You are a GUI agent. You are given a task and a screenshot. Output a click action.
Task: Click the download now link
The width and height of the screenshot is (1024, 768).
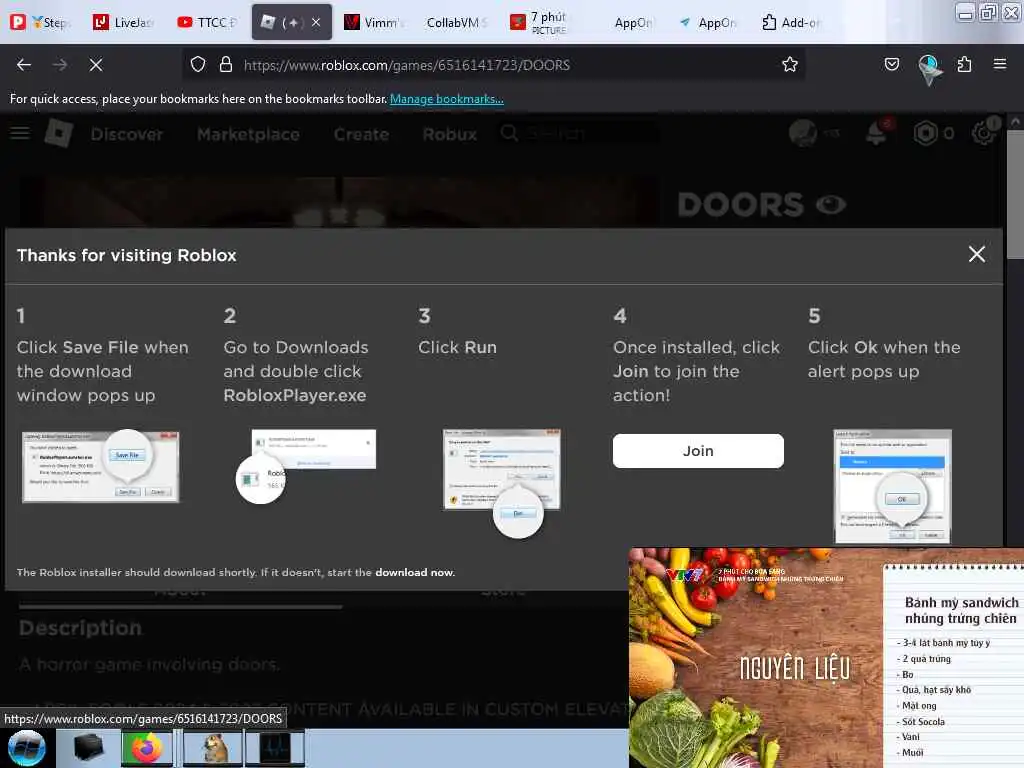click(x=414, y=572)
